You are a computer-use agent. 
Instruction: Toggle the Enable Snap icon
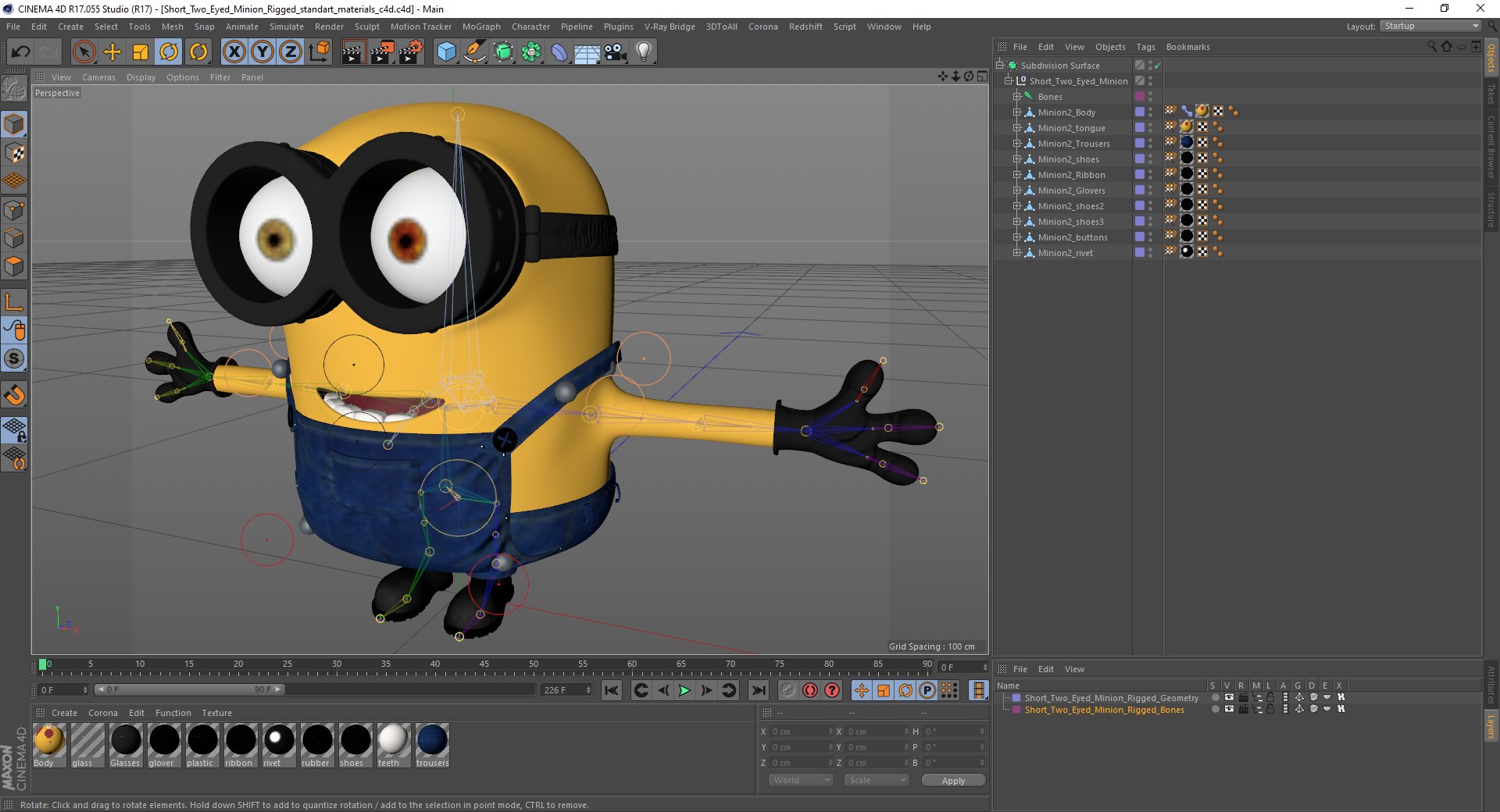tap(14, 394)
